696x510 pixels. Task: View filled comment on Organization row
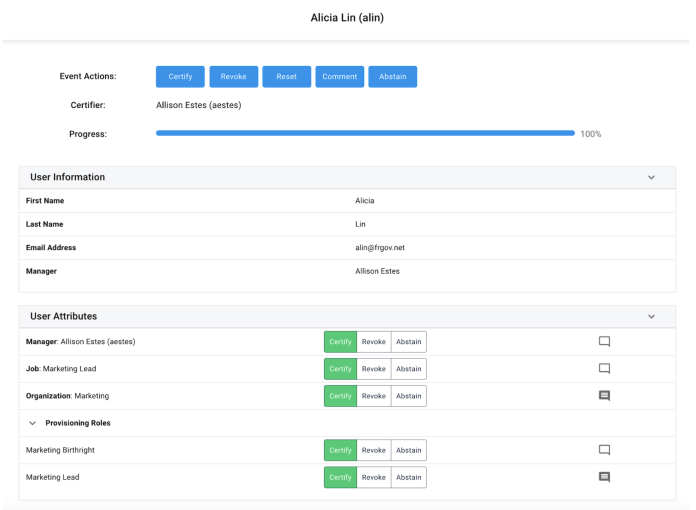[604, 396]
